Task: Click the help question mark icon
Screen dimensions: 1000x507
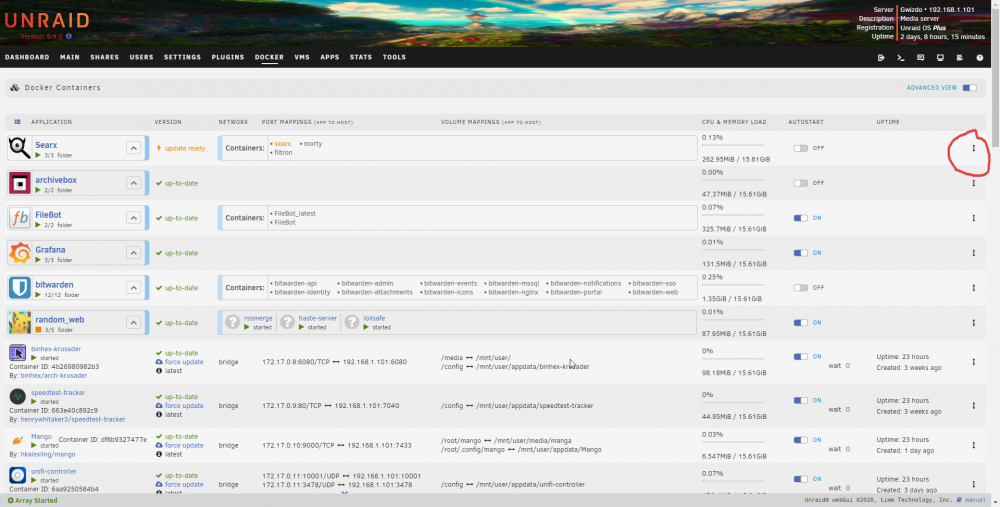Action: [980, 57]
